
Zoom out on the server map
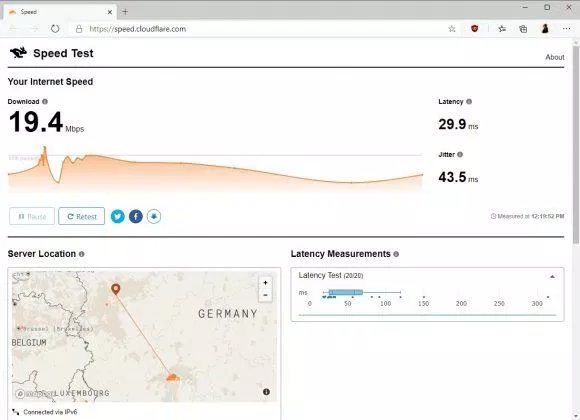(x=265, y=295)
